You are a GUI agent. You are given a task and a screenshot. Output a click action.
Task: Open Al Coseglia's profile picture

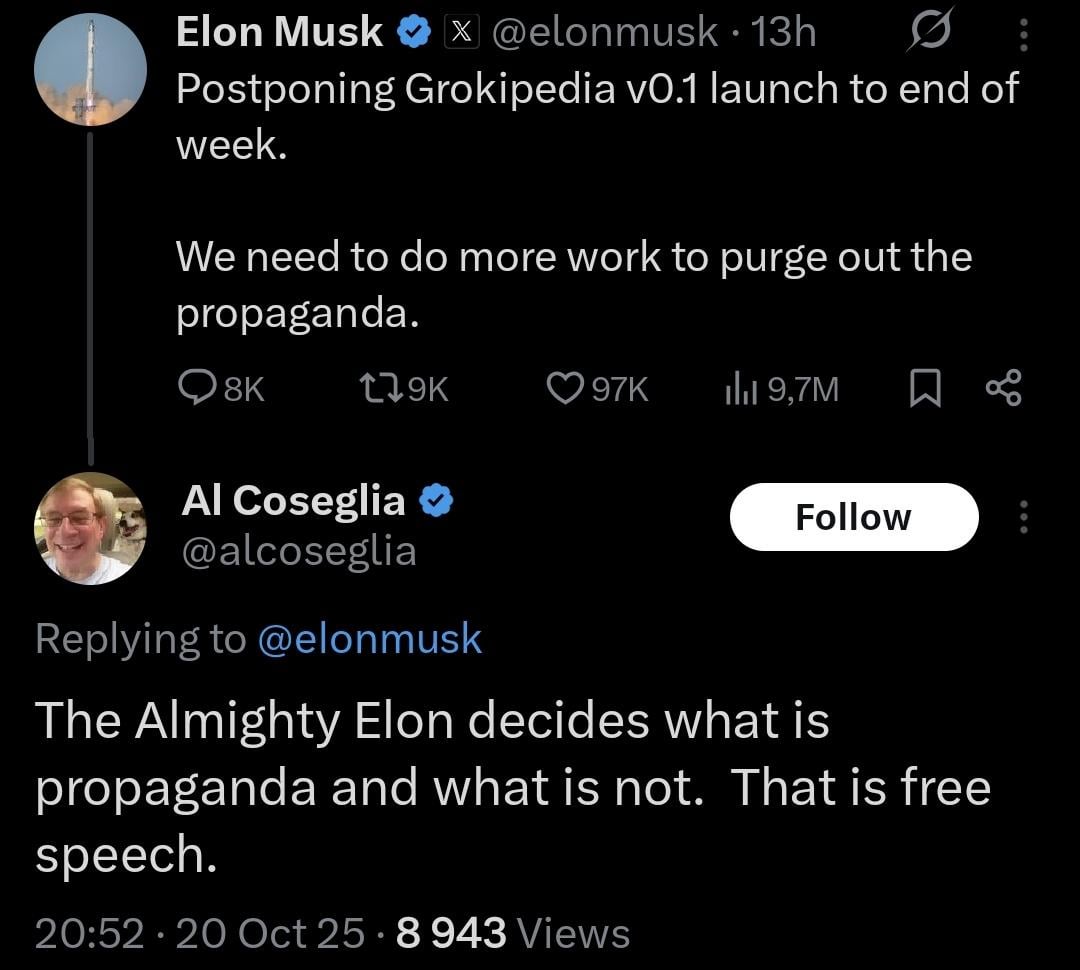click(x=90, y=528)
